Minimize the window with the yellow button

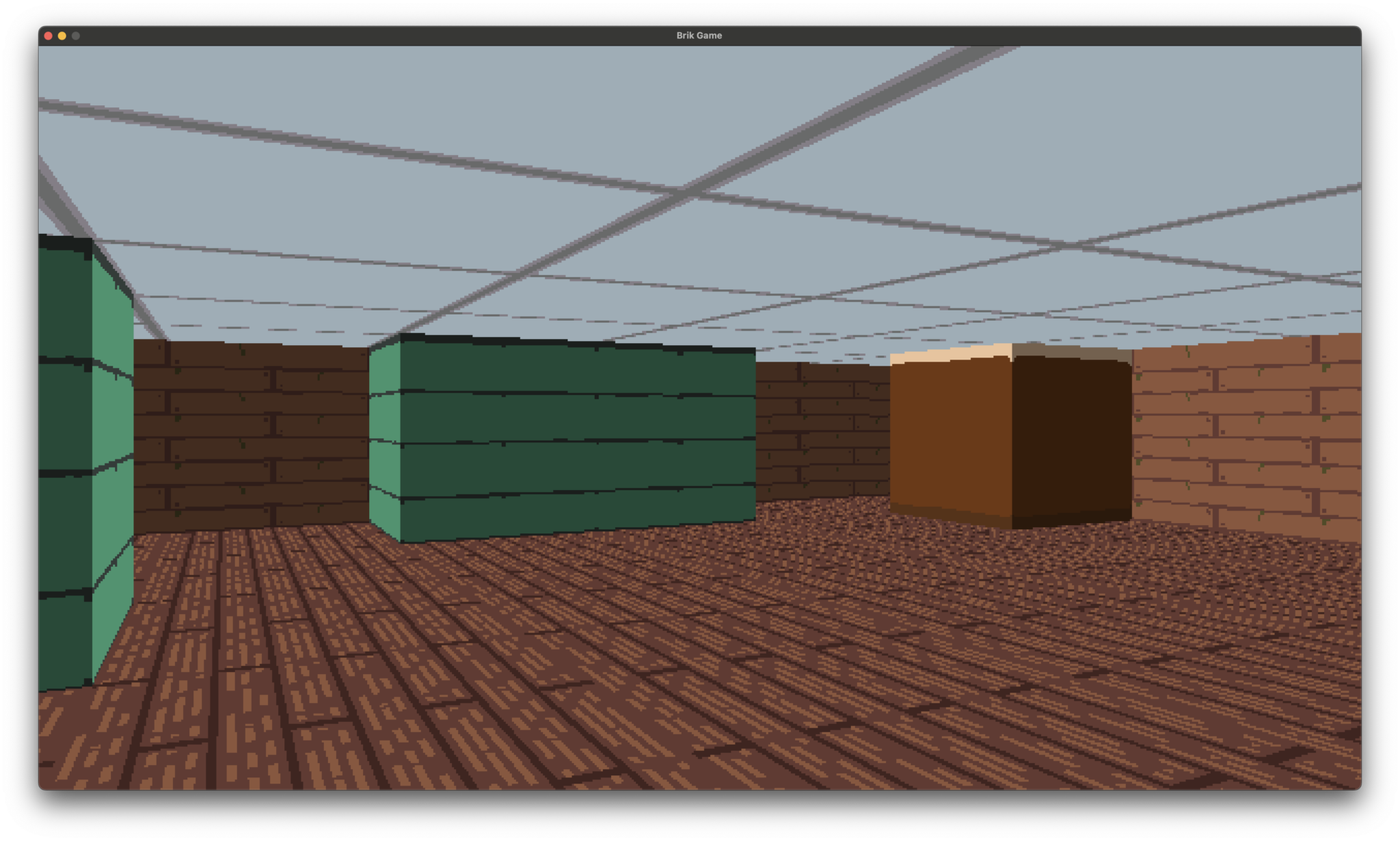coord(62,36)
